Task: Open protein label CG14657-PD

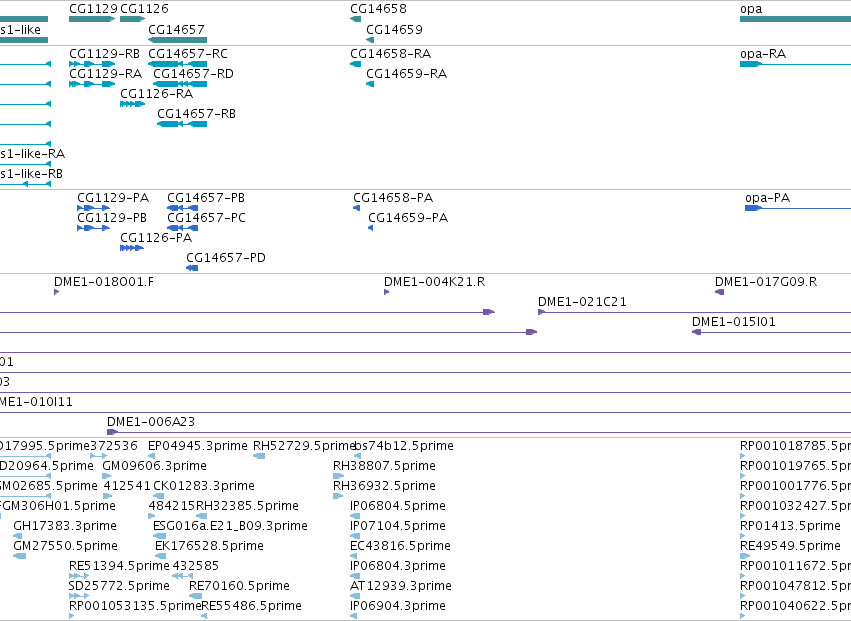Action: click(x=226, y=258)
